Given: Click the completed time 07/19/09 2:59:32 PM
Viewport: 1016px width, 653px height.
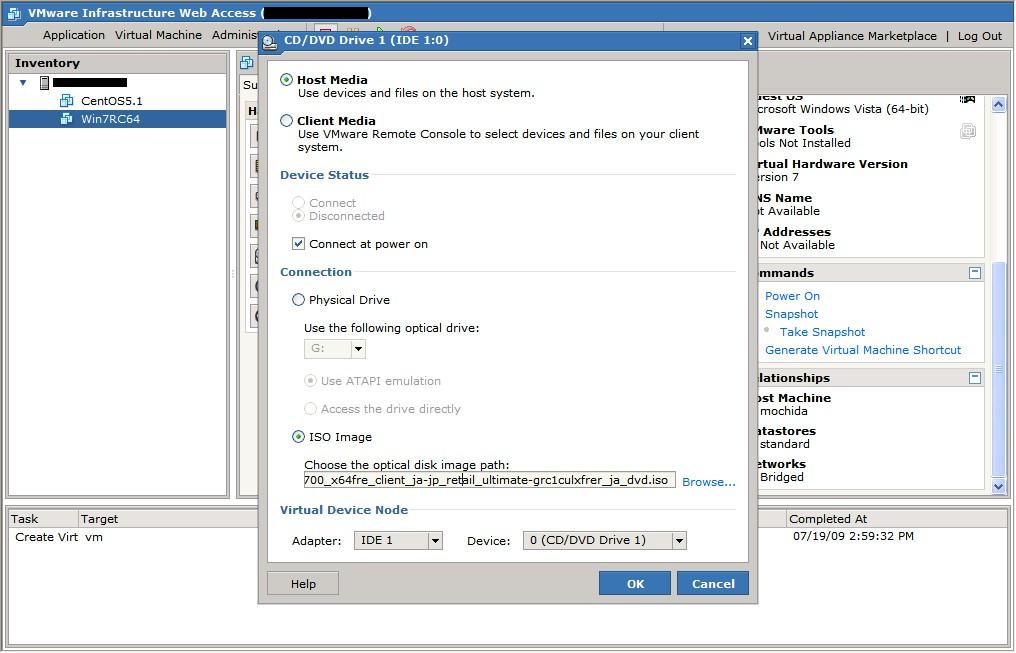Looking at the screenshot, I should pos(853,536).
